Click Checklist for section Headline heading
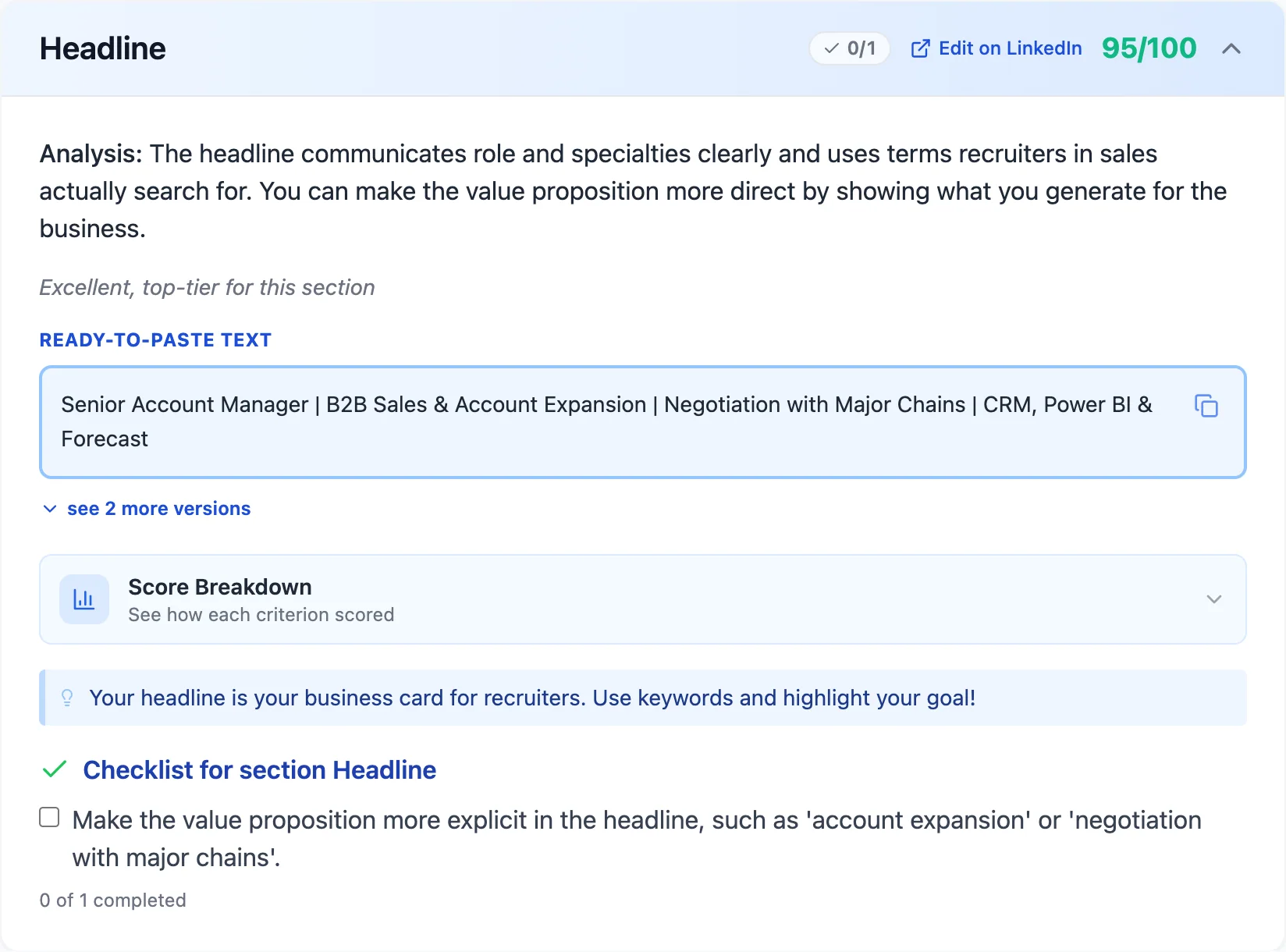 pyautogui.click(x=260, y=770)
